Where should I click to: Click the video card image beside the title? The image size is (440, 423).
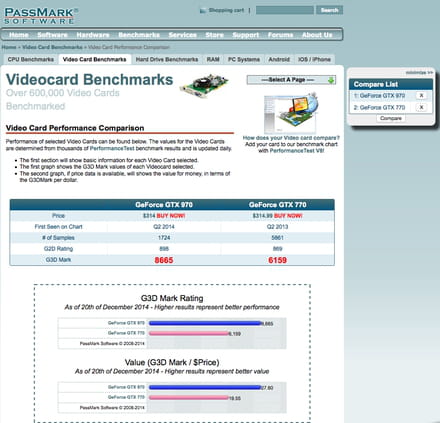[204, 85]
